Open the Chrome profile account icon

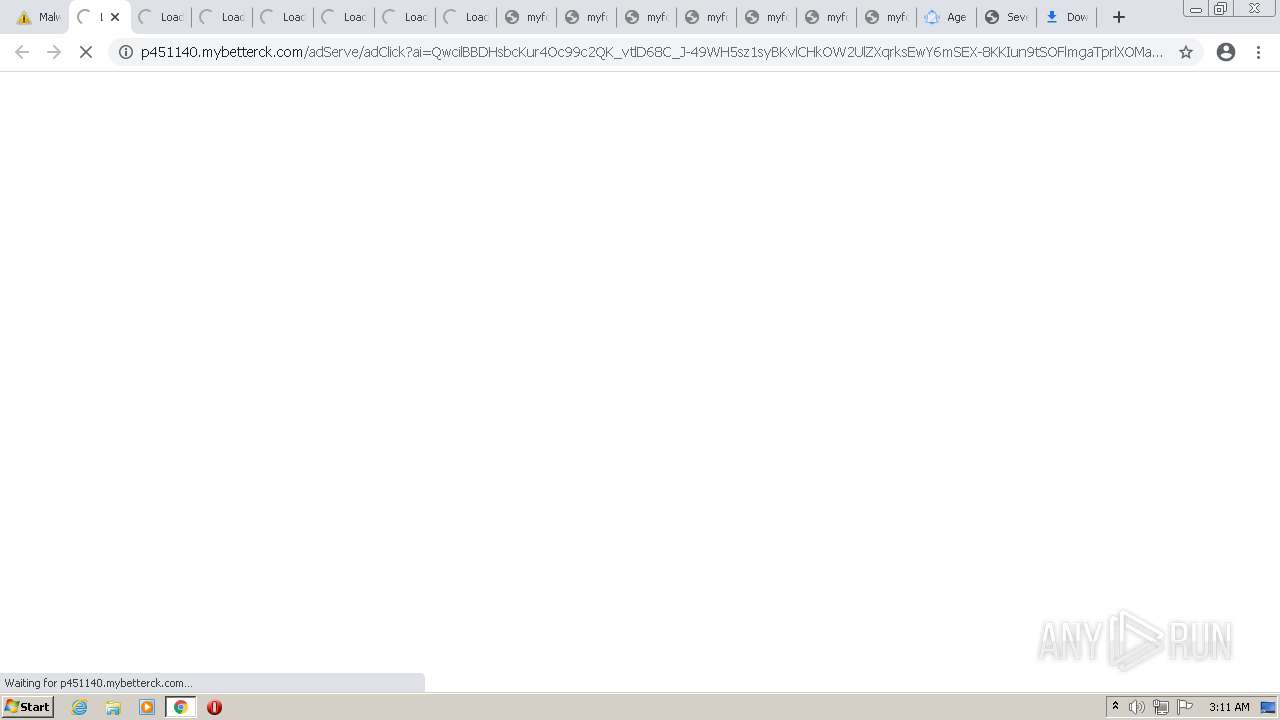click(x=1226, y=52)
